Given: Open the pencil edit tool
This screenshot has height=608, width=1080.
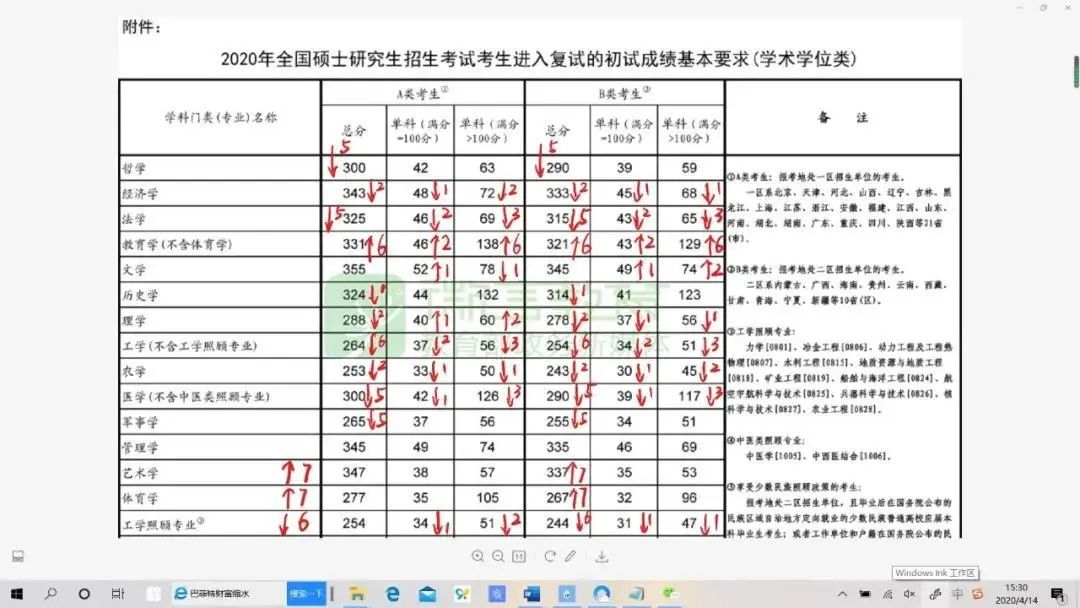Looking at the screenshot, I should click(x=570, y=556).
